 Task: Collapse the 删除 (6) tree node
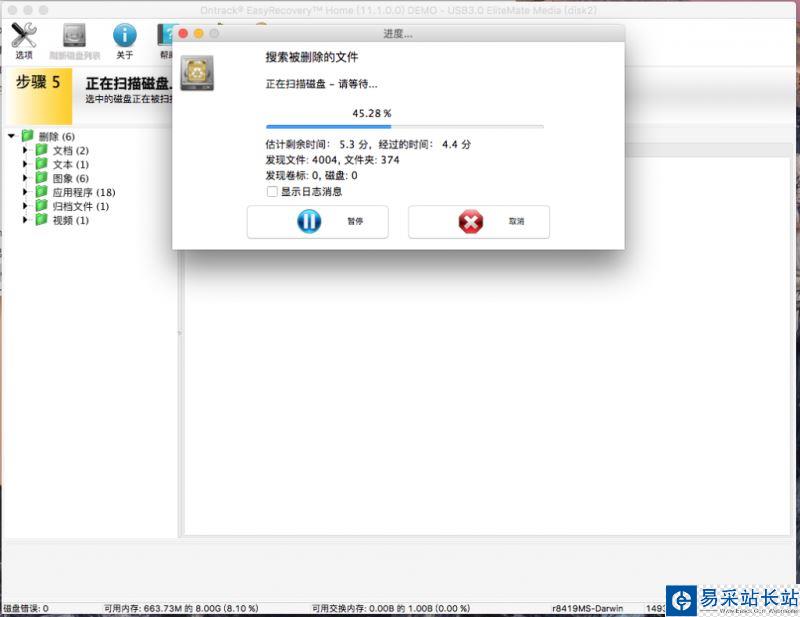click(x=11, y=136)
